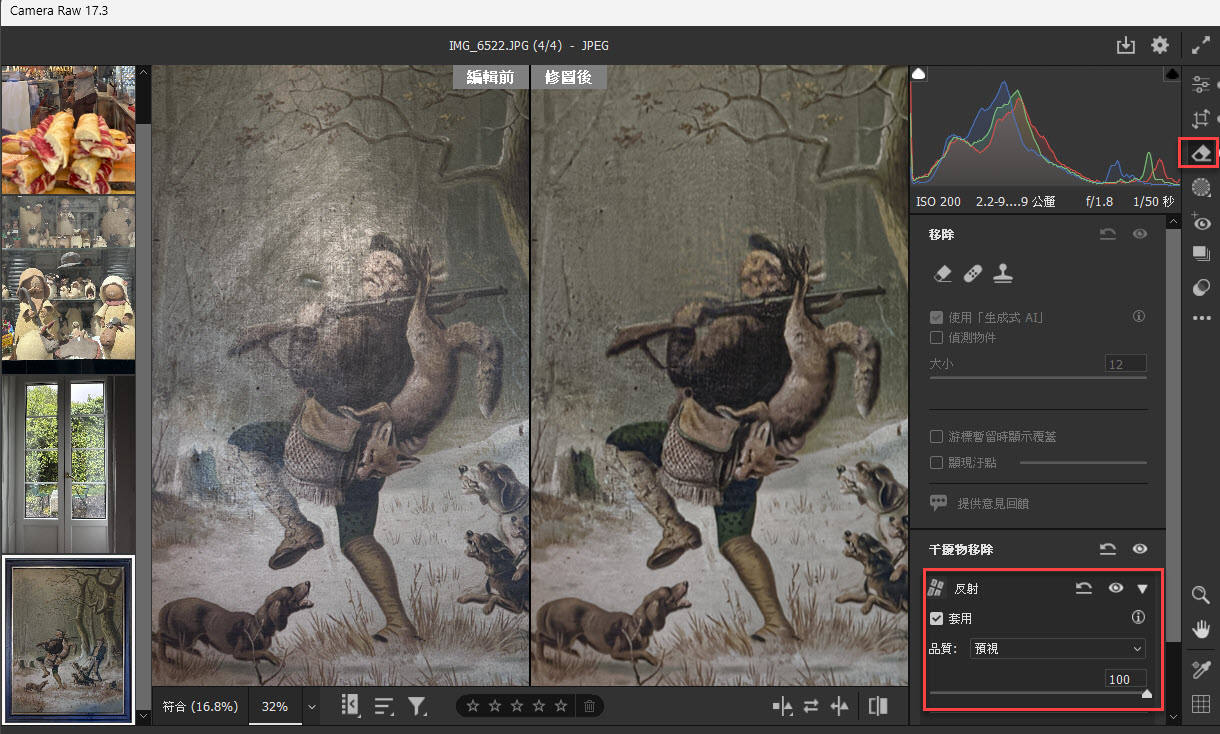Open filmstrip options menu icon

coord(349,706)
